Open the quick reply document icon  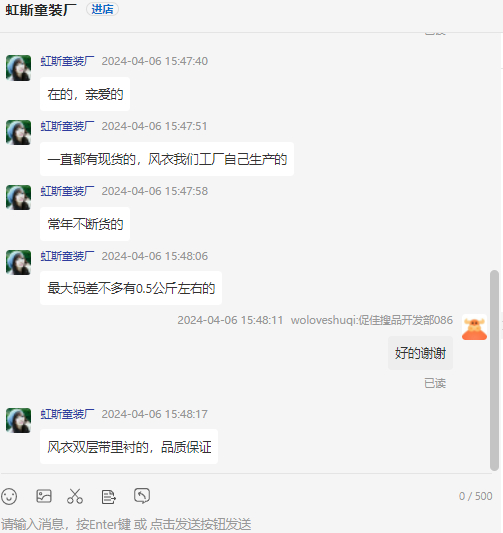tap(108, 497)
